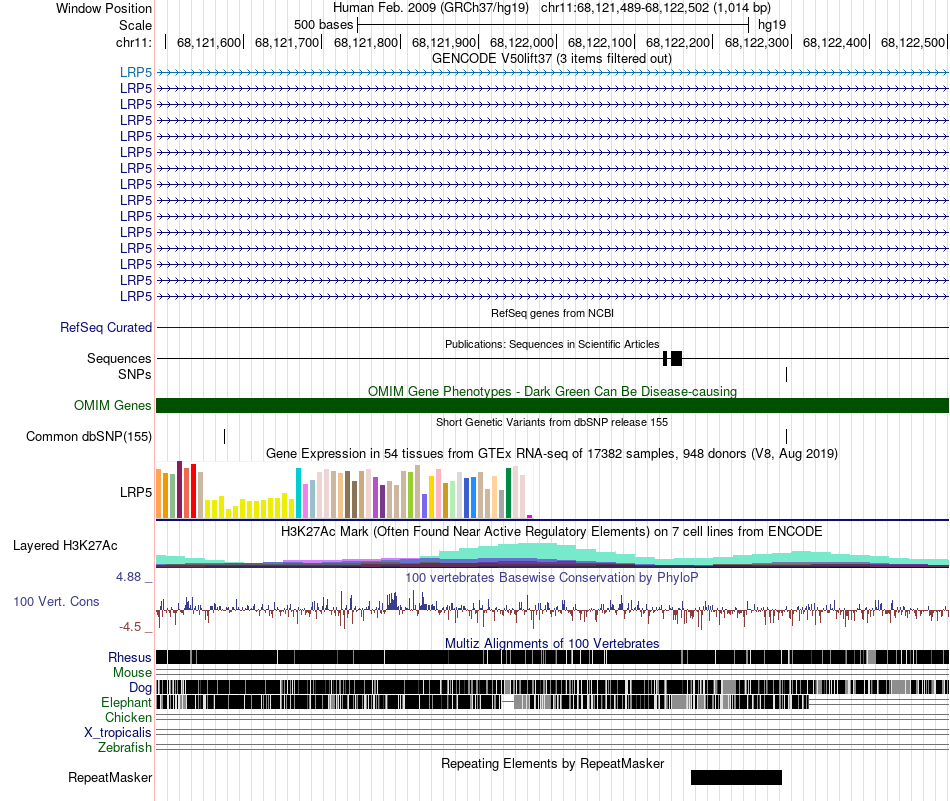The image size is (950, 801).
Task: Click the Layered H3K27Ac track label
Action: click(65, 545)
